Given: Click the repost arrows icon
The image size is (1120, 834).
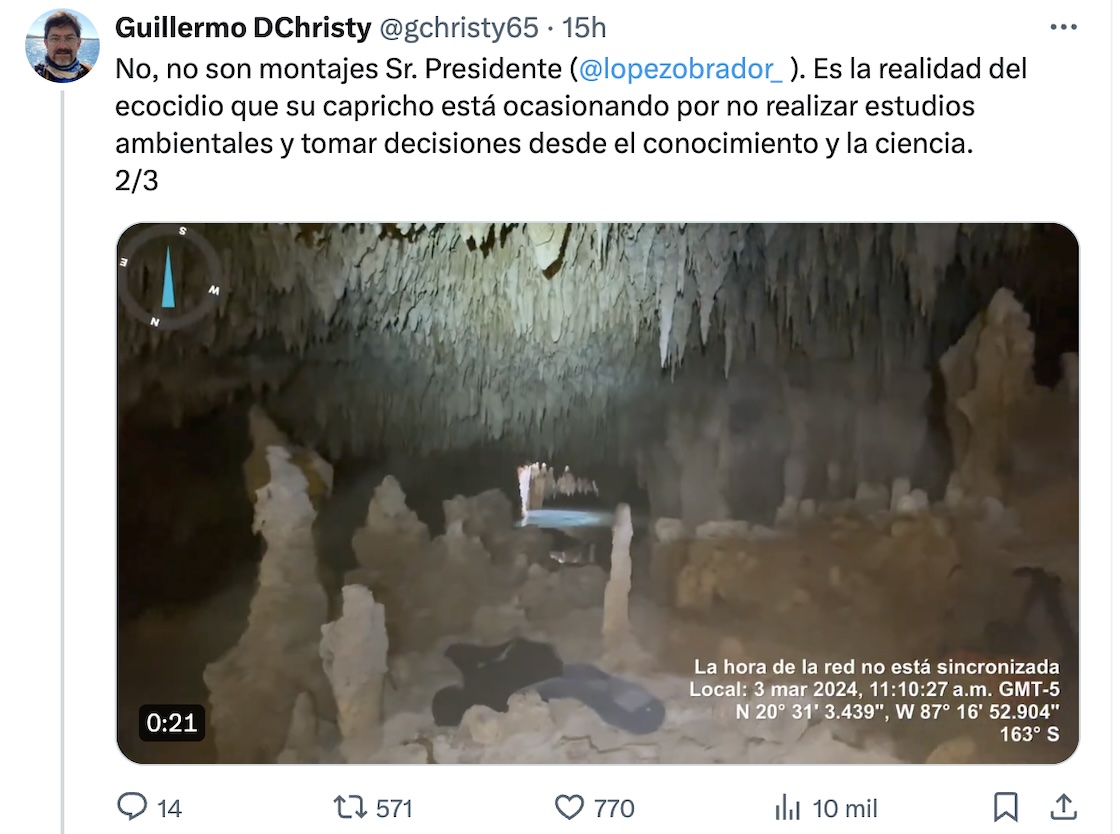Looking at the screenshot, I should 350,808.
